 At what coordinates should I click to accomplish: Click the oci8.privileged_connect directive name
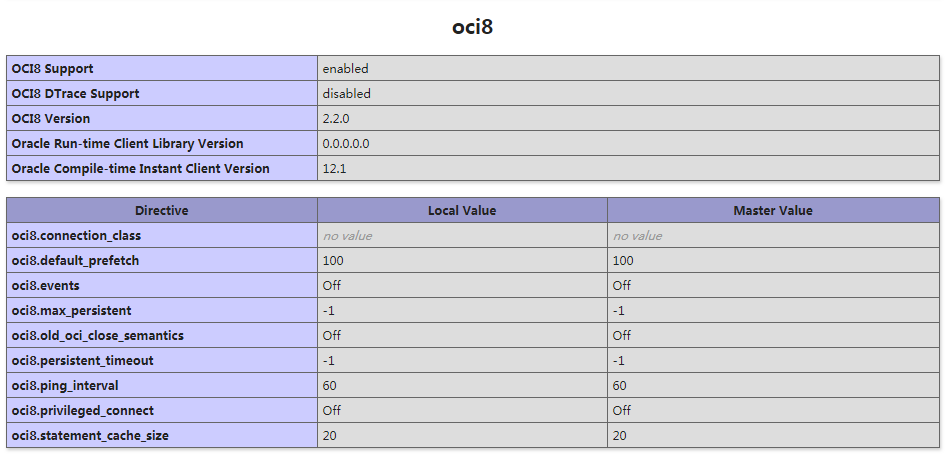pyautogui.click(x=83, y=411)
